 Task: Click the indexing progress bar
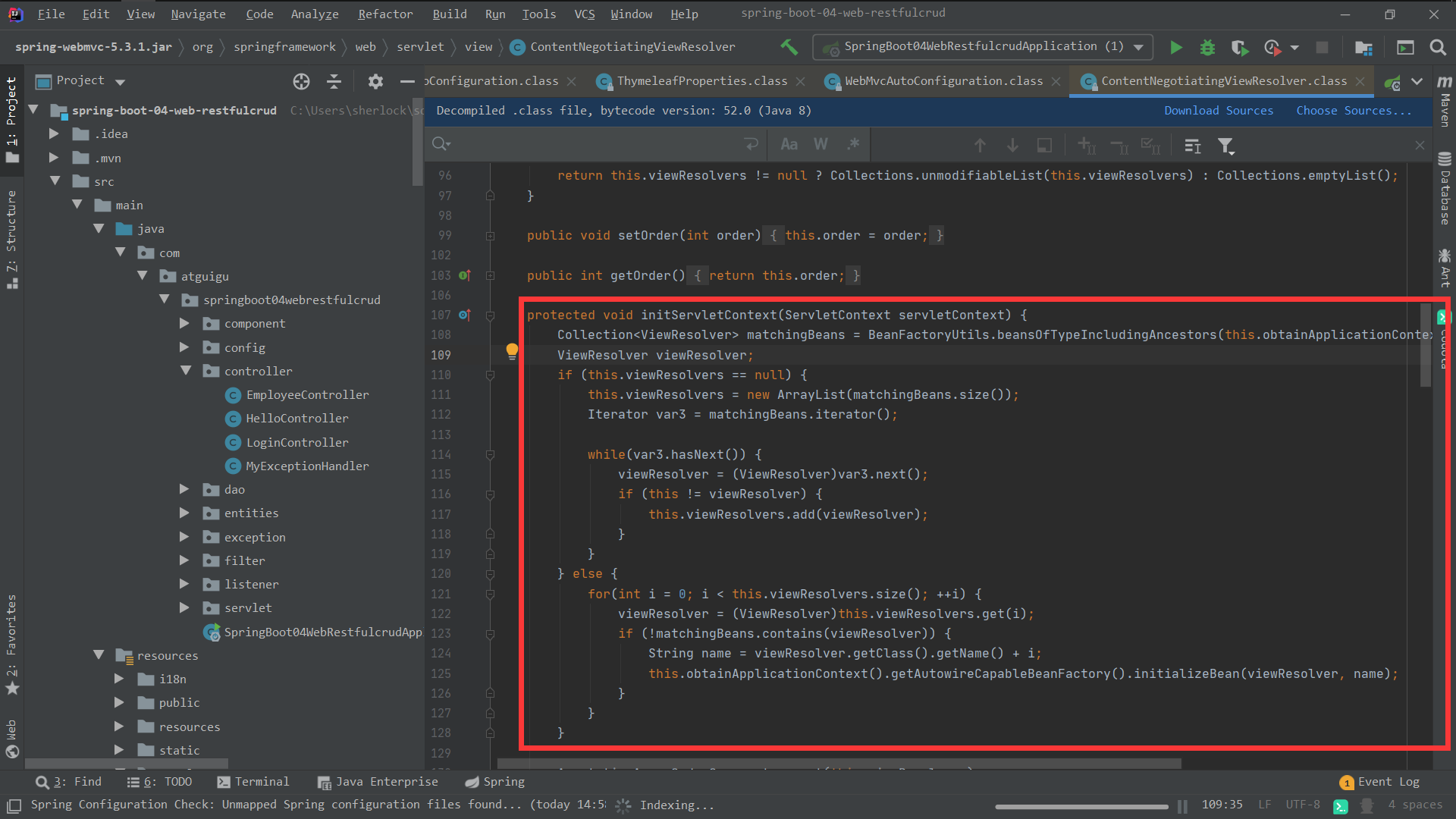pos(1081,806)
